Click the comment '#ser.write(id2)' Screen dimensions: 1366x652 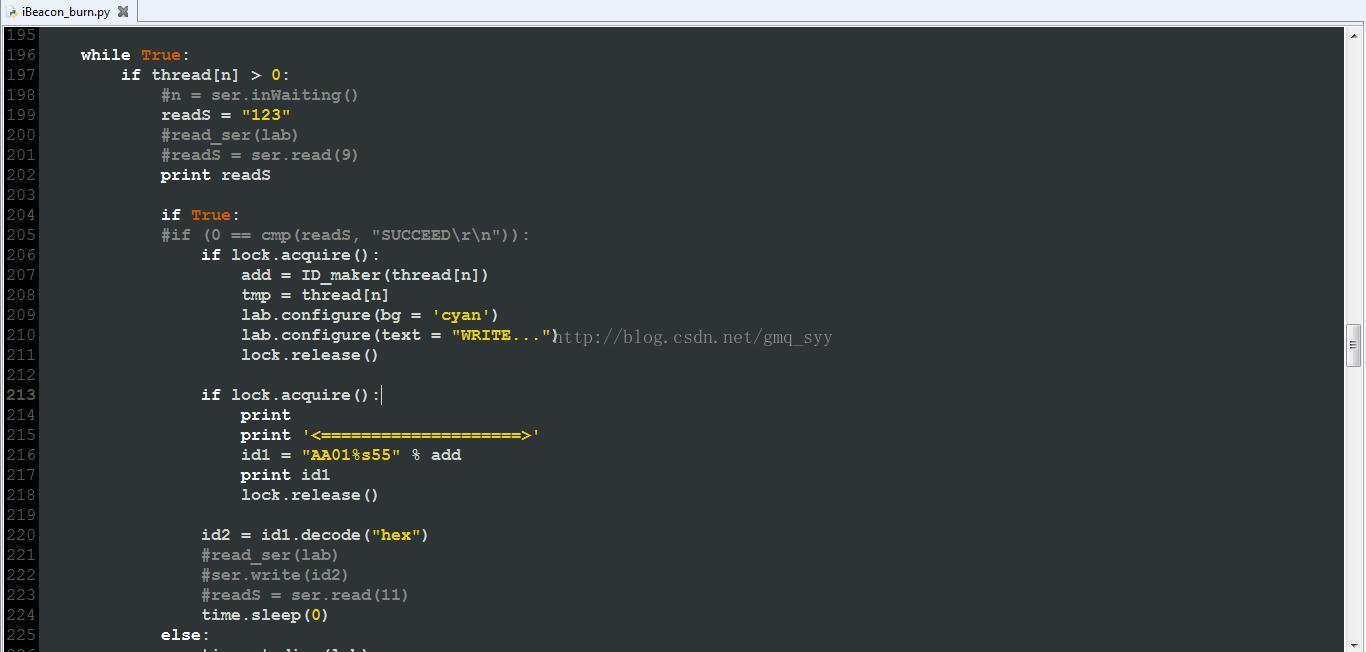tap(275, 575)
